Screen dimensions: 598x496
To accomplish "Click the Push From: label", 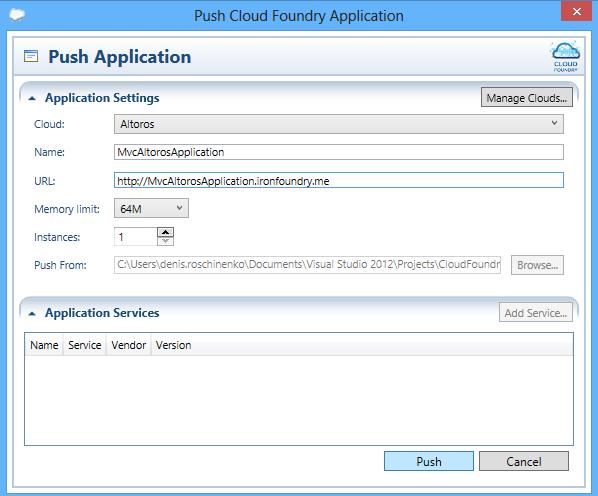I will click(60, 265).
